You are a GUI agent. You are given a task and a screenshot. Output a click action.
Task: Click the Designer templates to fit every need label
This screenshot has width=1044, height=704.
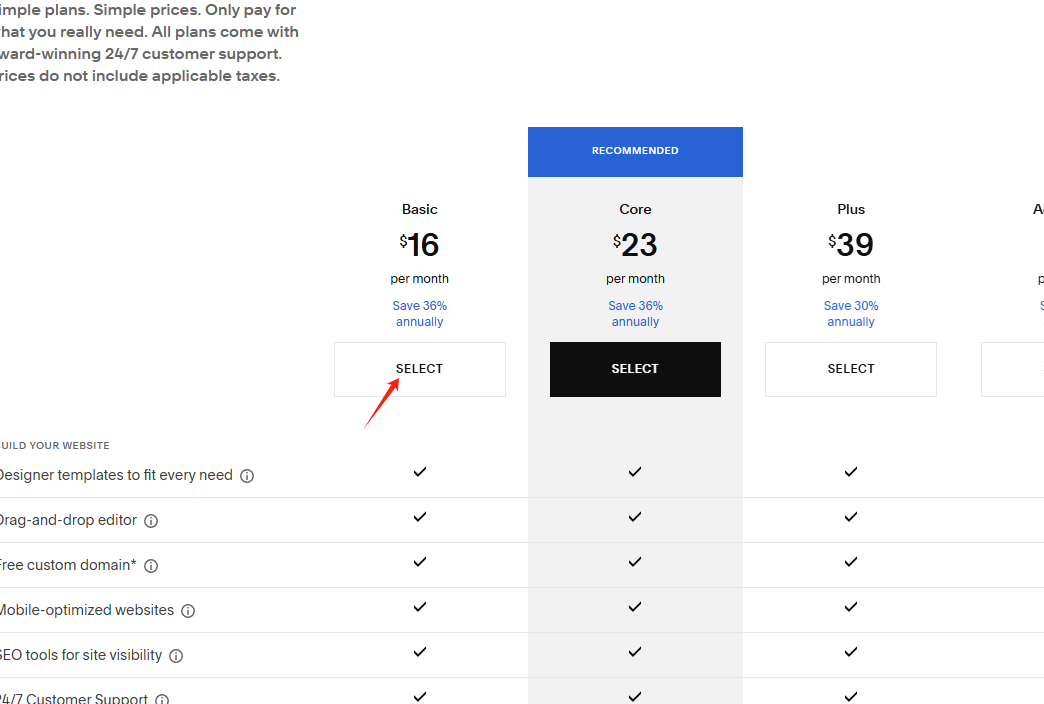[x=115, y=475]
